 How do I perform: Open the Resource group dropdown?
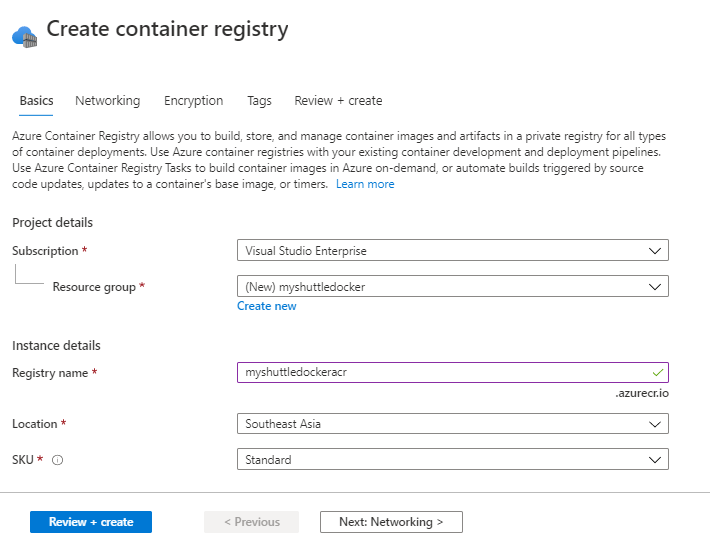pos(453,286)
